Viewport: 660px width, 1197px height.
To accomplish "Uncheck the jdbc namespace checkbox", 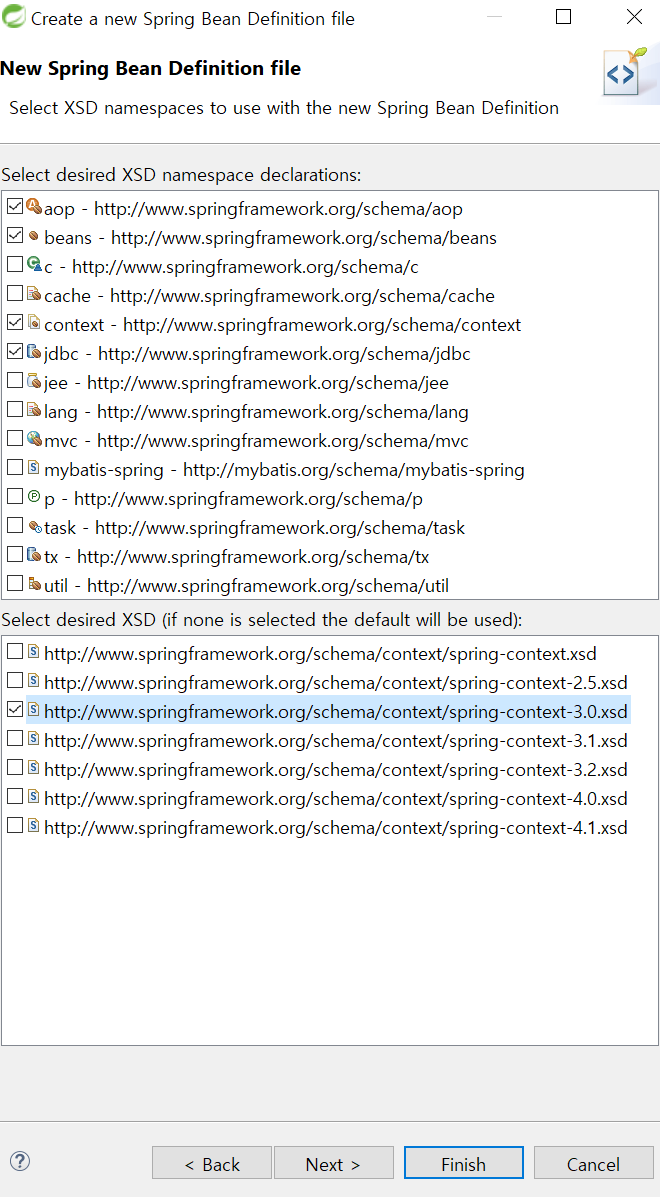I will coord(14,352).
